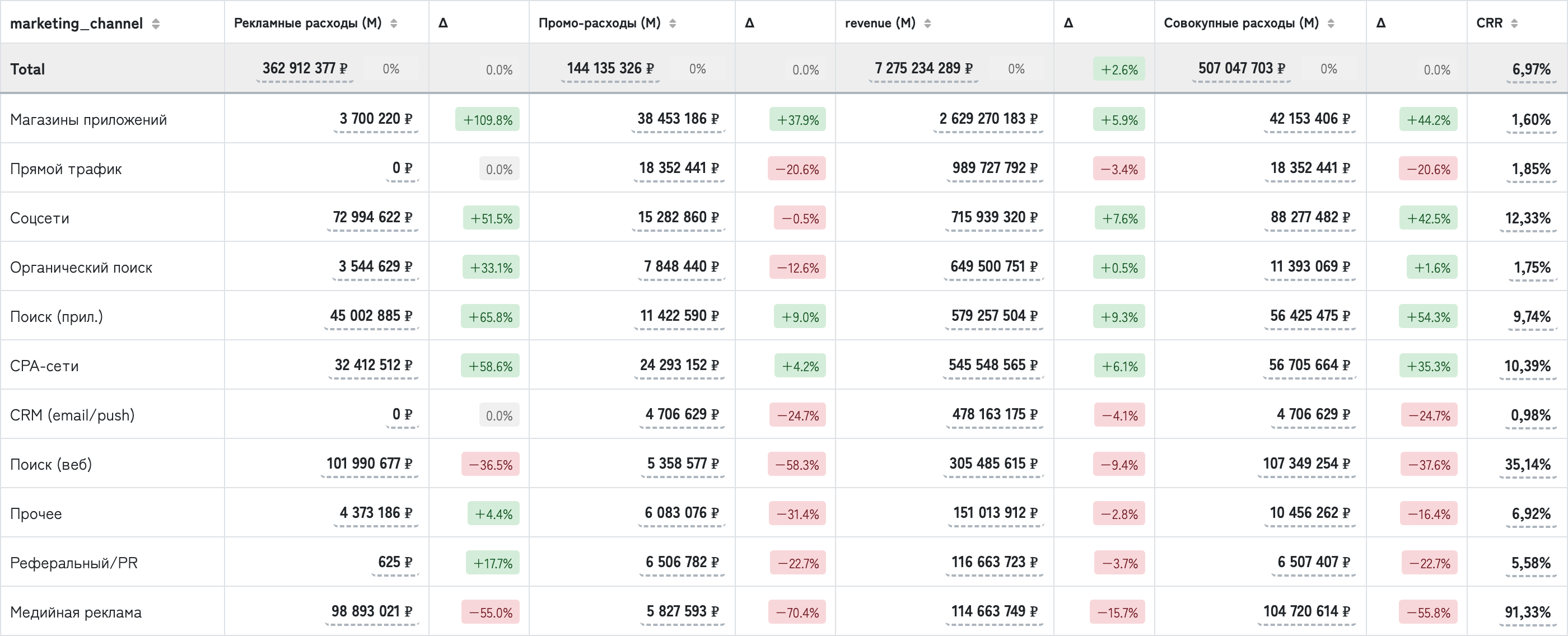This screenshot has height=636, width=1568.
Task: Click the CPA-сети channel
Action: (44, 366)
